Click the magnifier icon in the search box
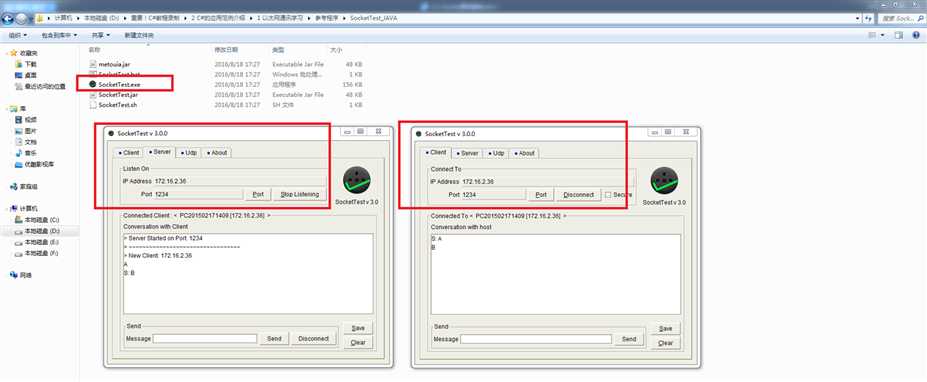Viewport: 927px width, 382px height. coord(920,19)
